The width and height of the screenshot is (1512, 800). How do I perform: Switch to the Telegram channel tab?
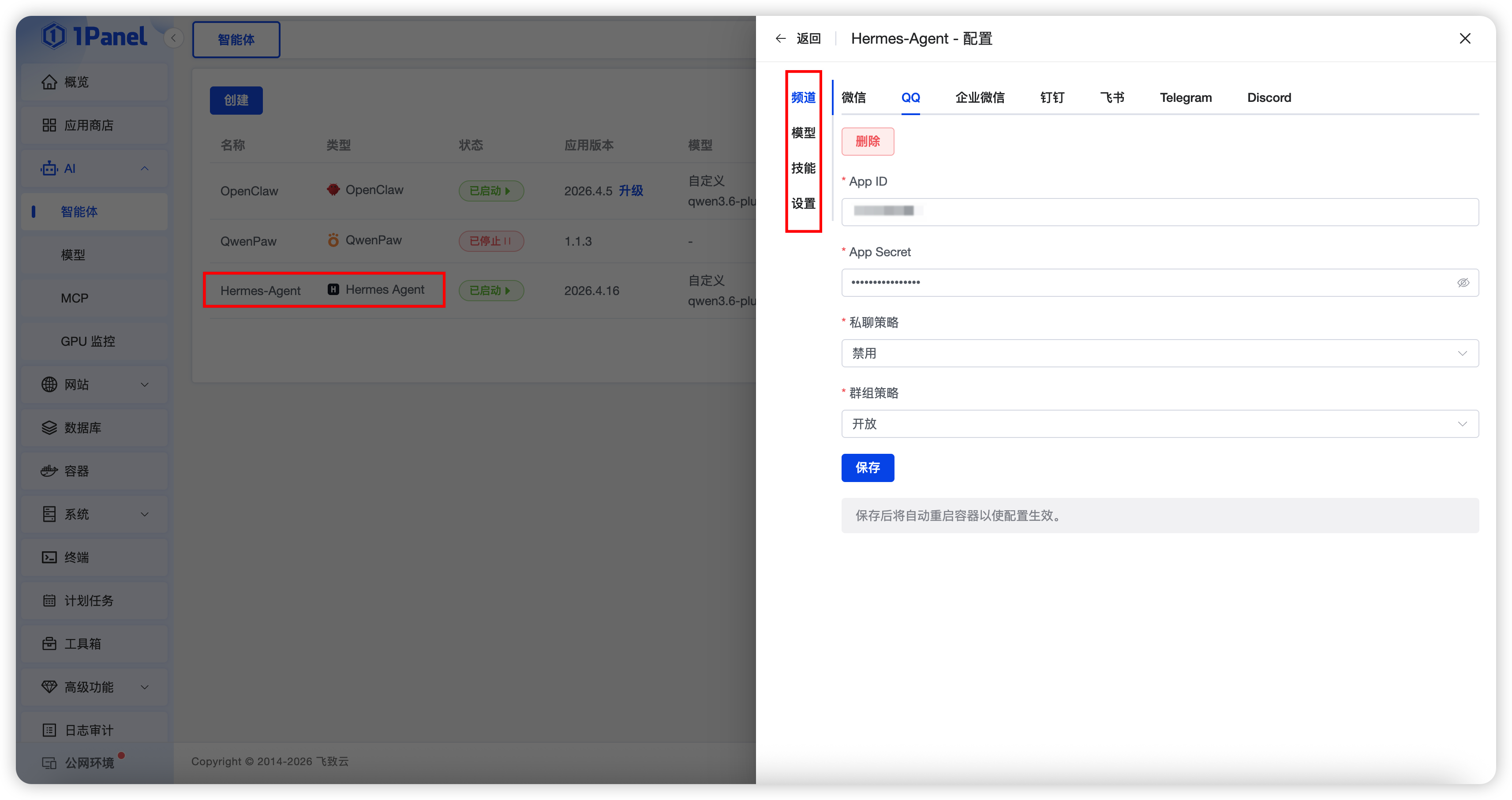(1185, 97)
